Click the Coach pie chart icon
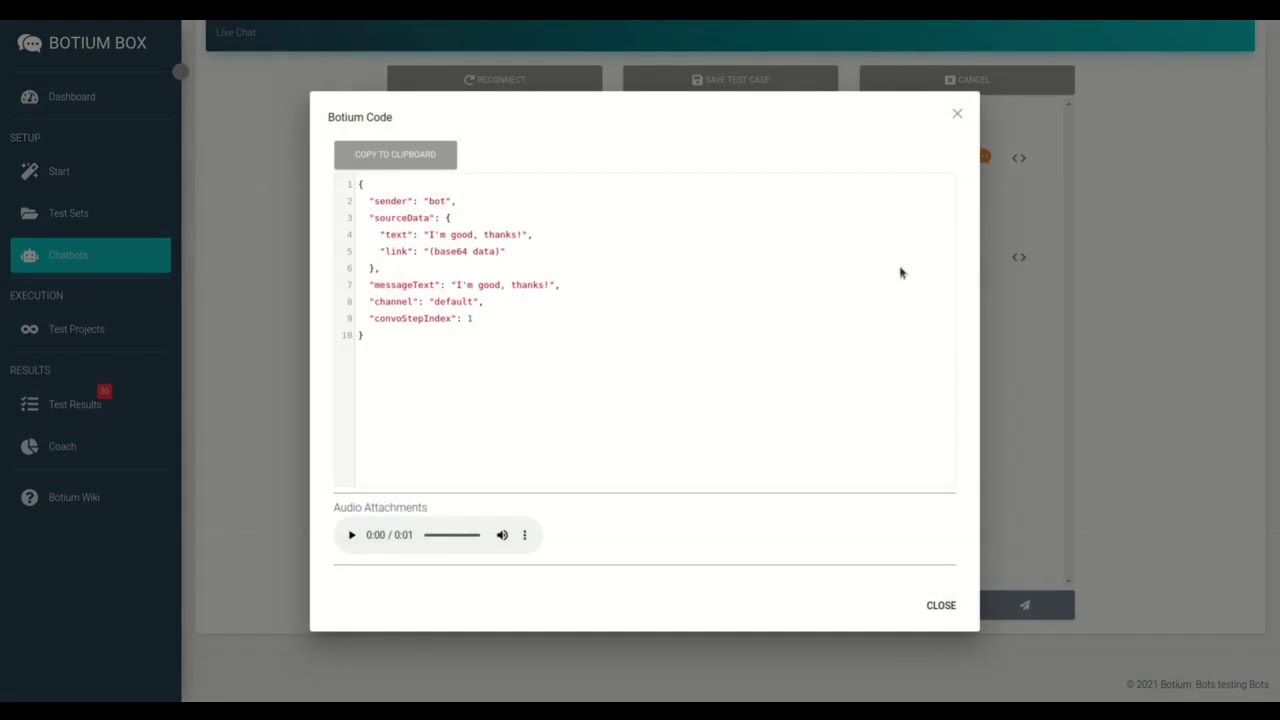This screenshot has width=1280, height=720. tap(29, 446)
